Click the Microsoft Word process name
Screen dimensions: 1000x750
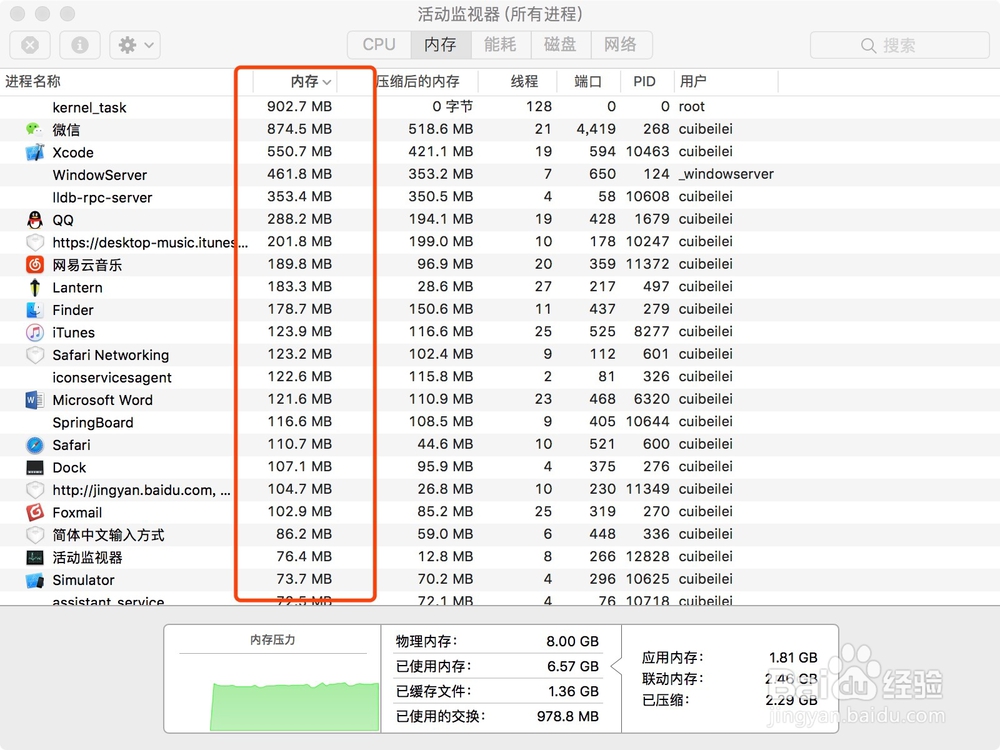[x=102, y=400]
